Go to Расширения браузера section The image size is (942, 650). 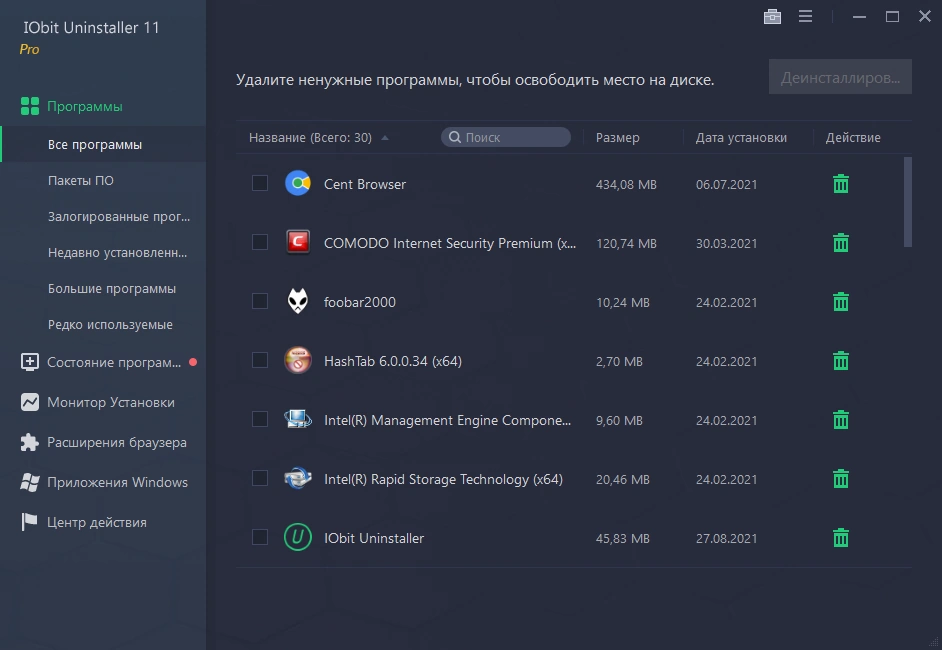coord(117,442)
